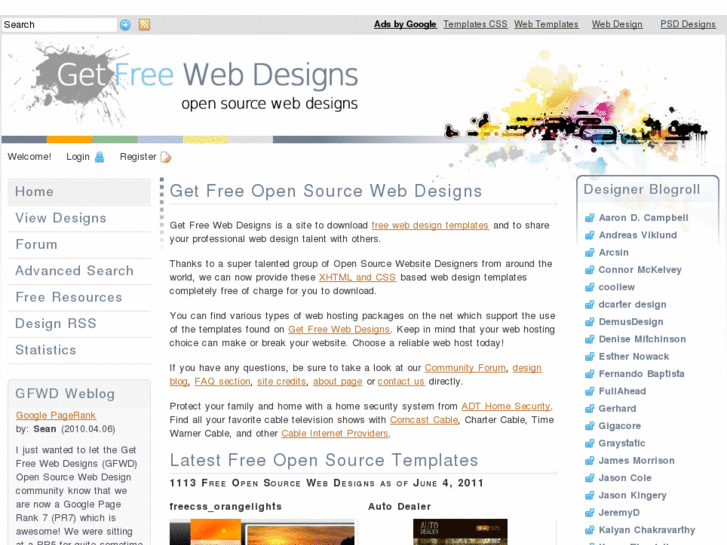Click the link icon beside dcarter design
The height and width of the screenshot is (545, 727).
pos(589,305)
